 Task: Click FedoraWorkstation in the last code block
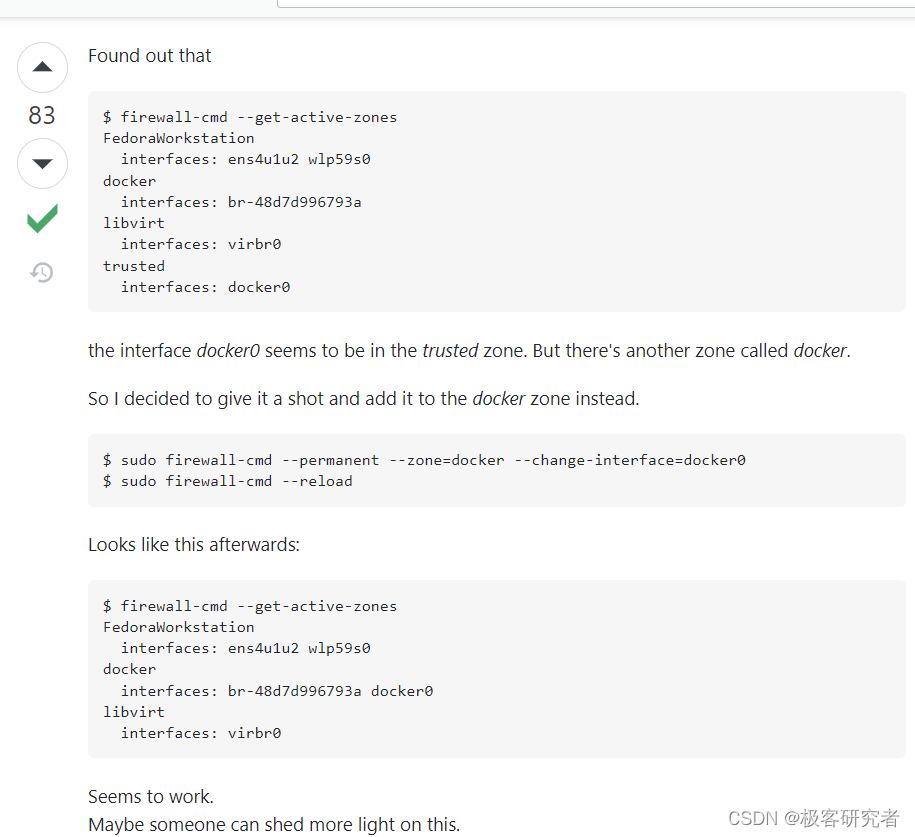click(178, 626)
